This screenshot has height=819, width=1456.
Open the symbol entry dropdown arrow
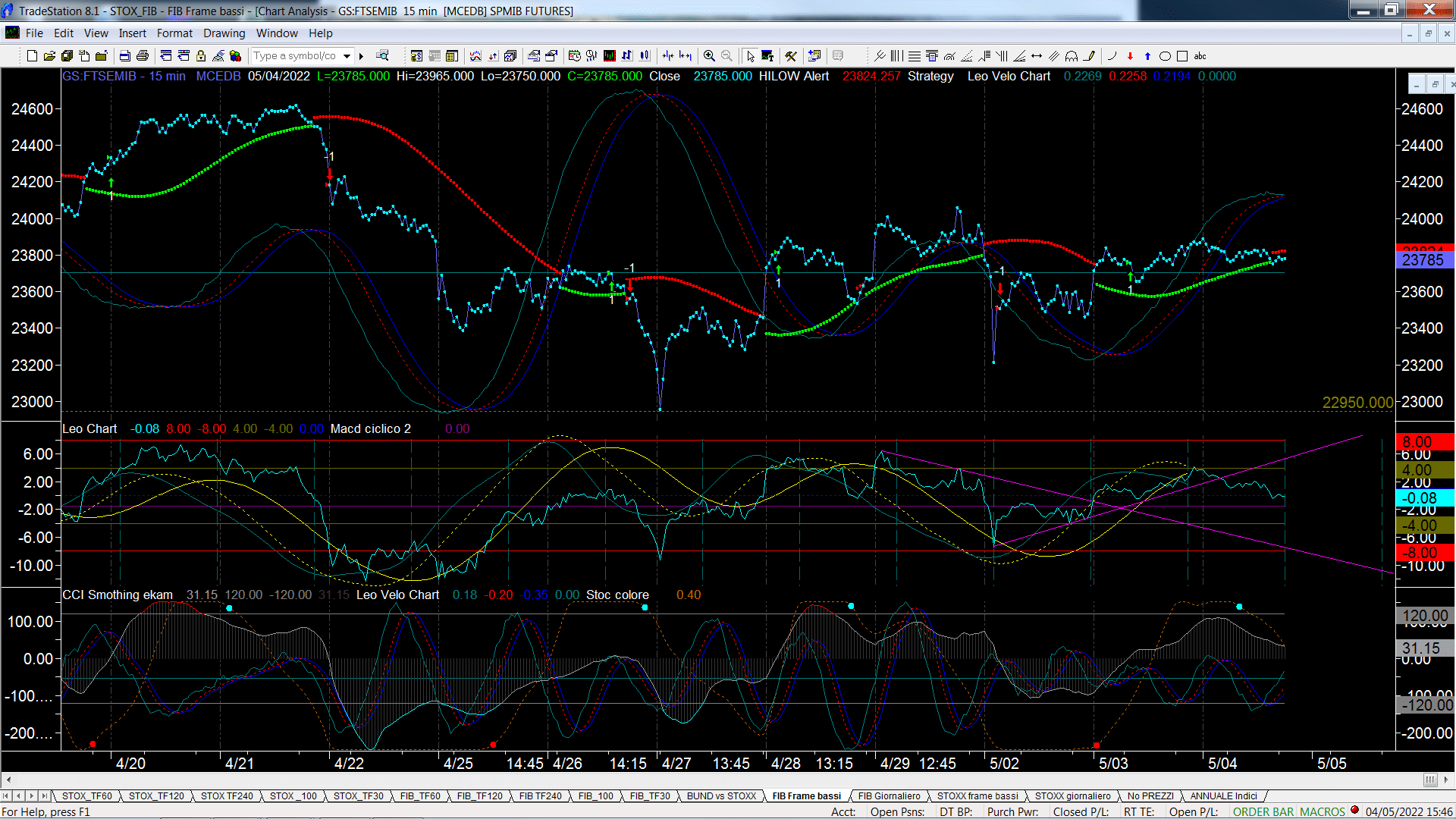[347, 56]
